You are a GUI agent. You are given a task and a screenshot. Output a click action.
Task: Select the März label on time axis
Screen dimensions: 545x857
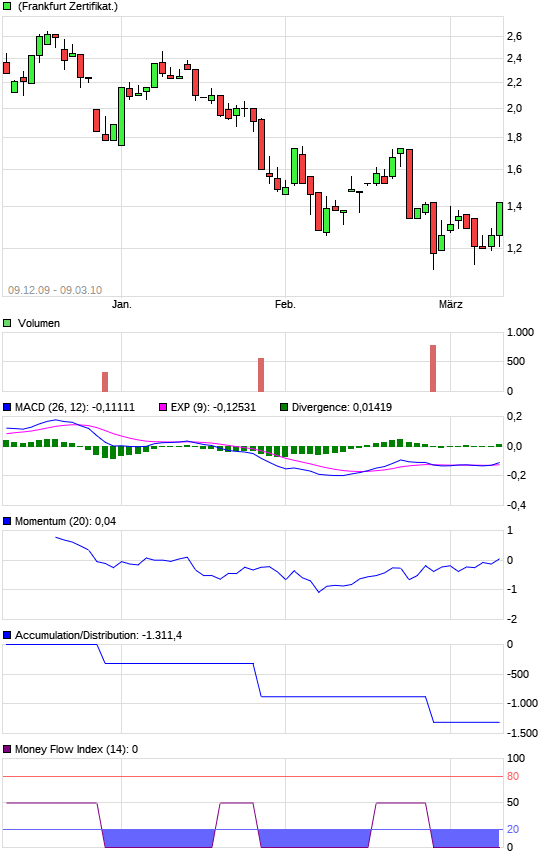point(450,304)
